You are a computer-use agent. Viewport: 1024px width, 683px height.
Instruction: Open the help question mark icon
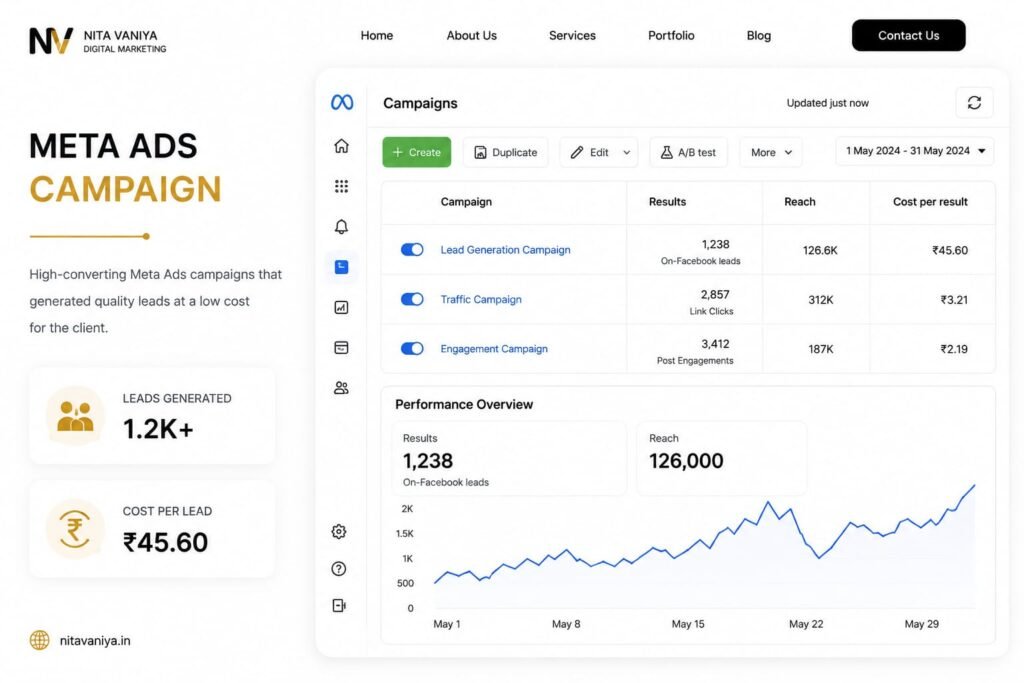[x=339, y=569]
